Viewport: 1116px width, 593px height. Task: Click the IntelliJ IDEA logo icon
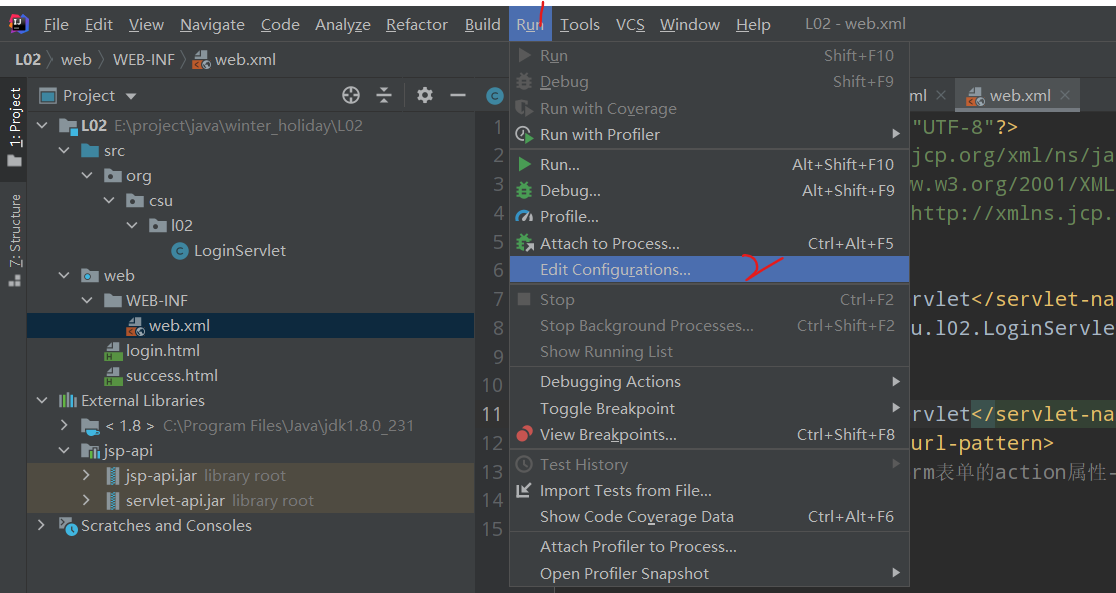(x=19, y=23)
